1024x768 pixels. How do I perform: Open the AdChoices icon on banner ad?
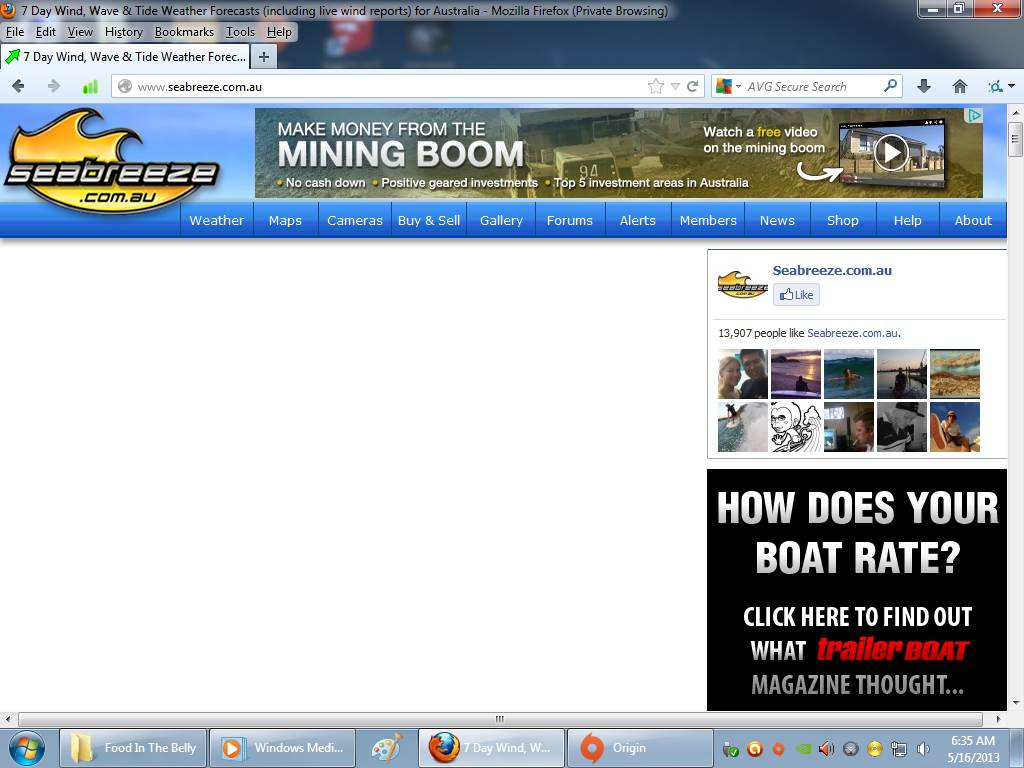click(975, 116)
